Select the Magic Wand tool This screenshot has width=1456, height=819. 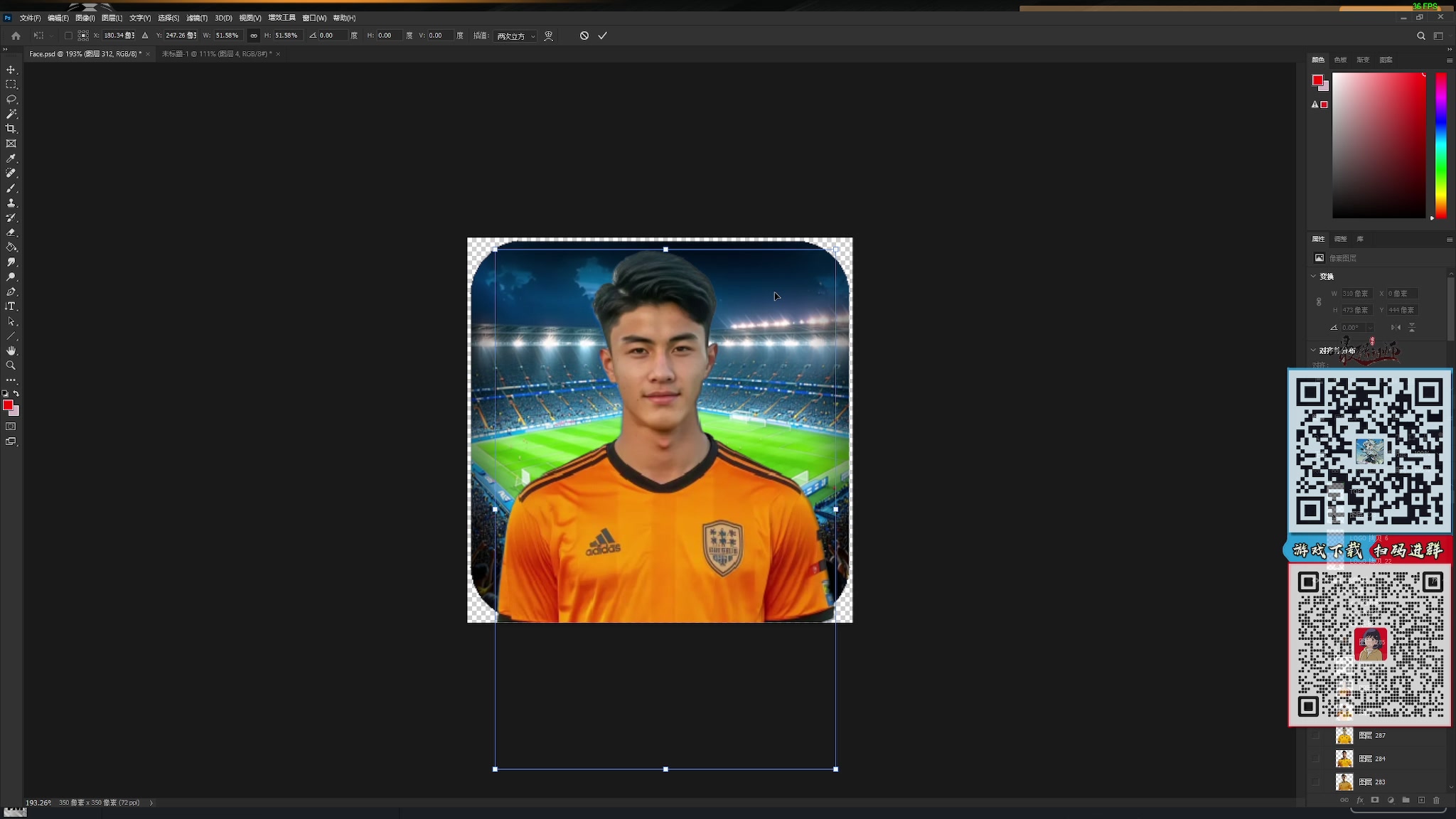coord(11,114)
